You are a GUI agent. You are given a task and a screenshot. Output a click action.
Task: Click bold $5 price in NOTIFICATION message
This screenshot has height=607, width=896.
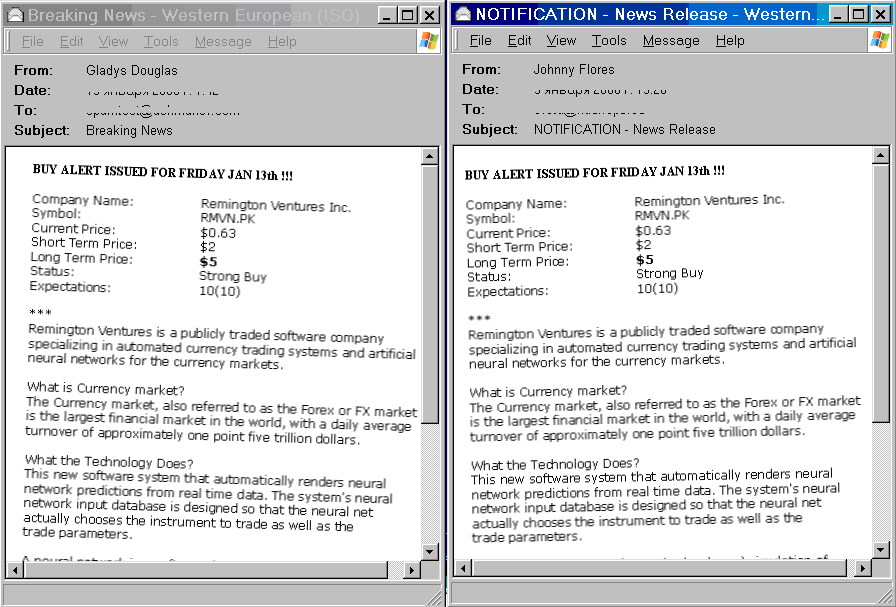tap(645, 259)
